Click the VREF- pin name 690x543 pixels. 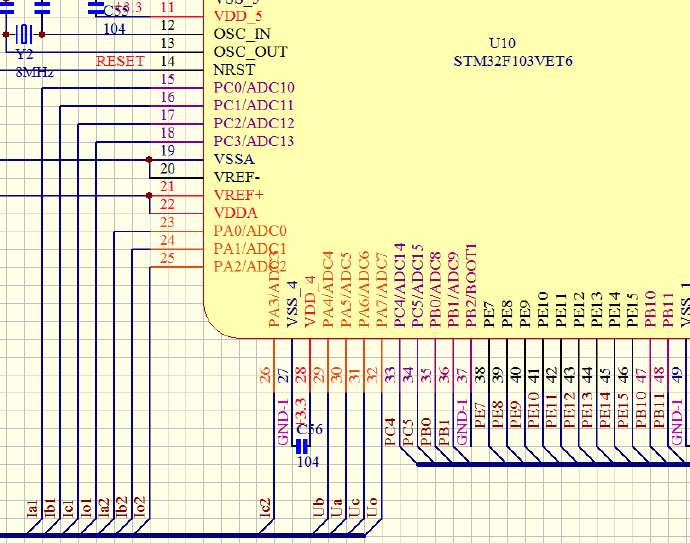(x=237, y=177)
